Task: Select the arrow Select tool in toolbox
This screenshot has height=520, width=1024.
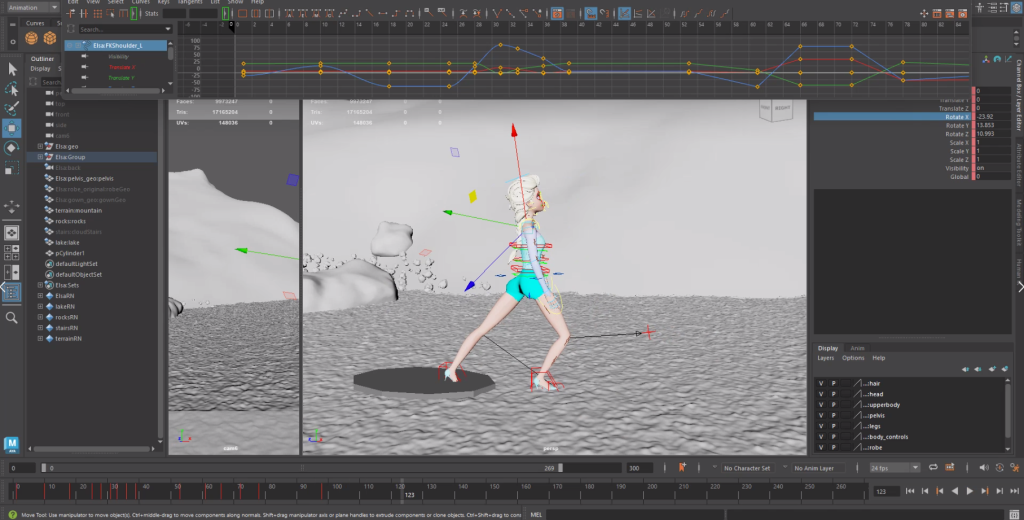Action: (x=12, y=69)
